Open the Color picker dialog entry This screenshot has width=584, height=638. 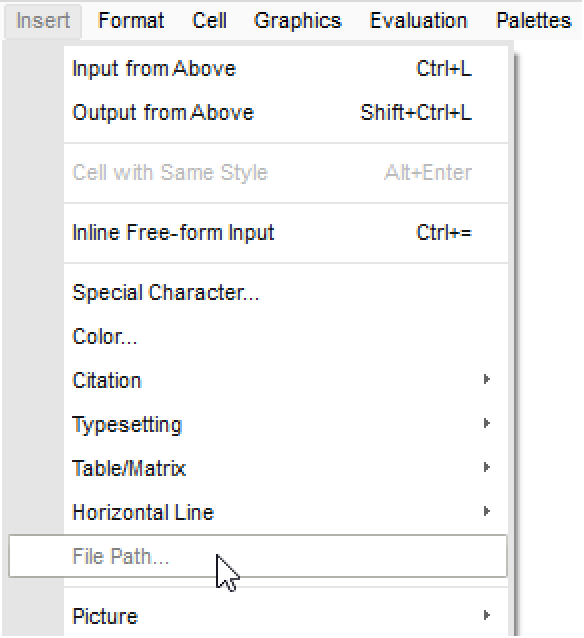(x=286, y=336)
